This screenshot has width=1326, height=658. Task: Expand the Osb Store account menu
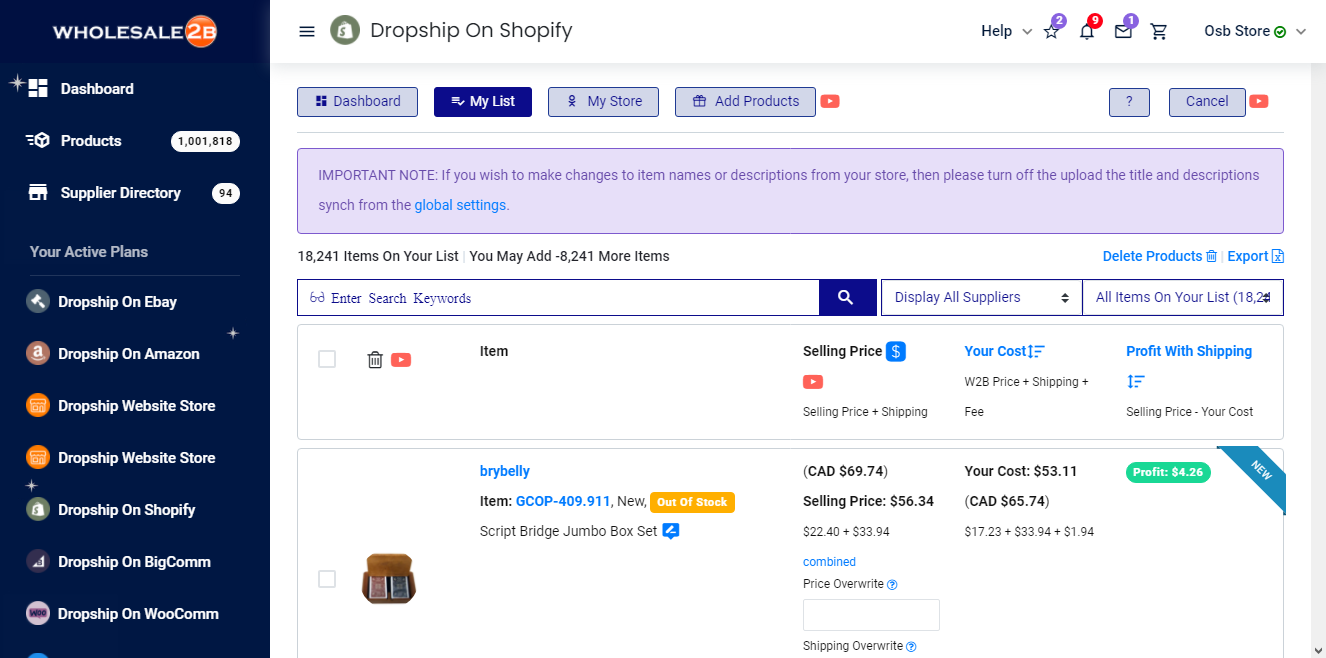point(1255,31)
